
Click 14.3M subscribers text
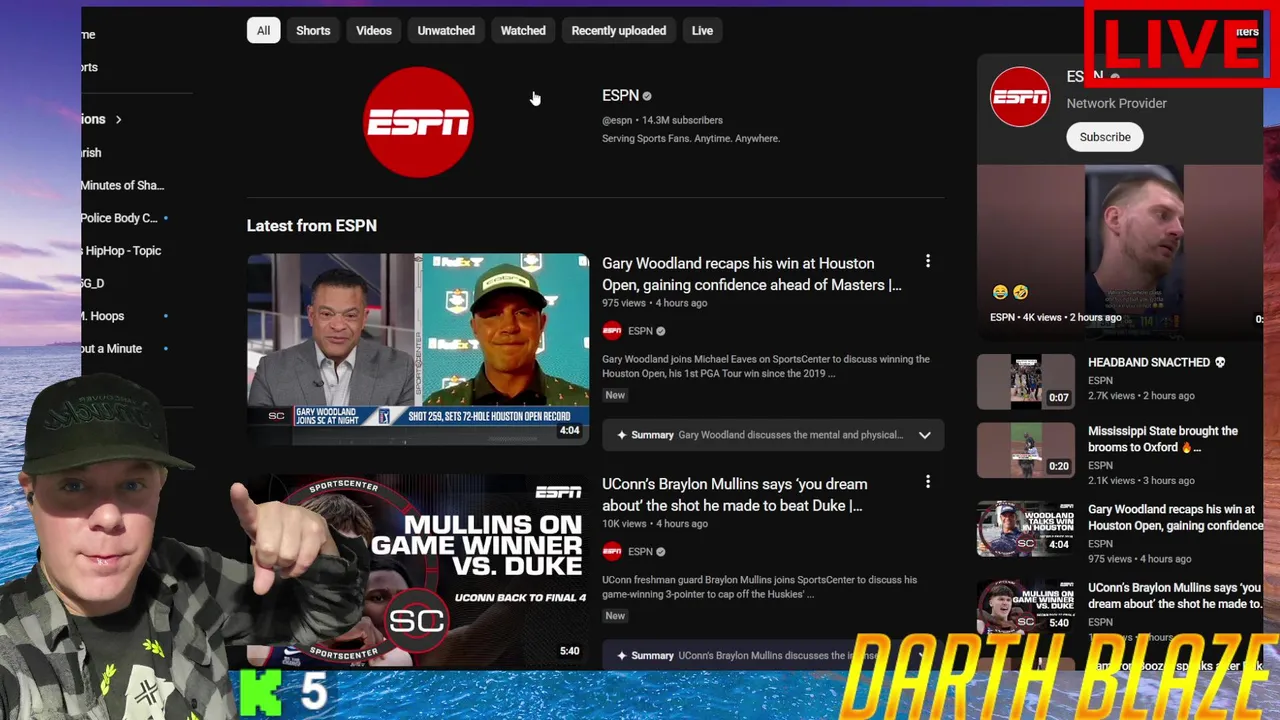[682, 120]
